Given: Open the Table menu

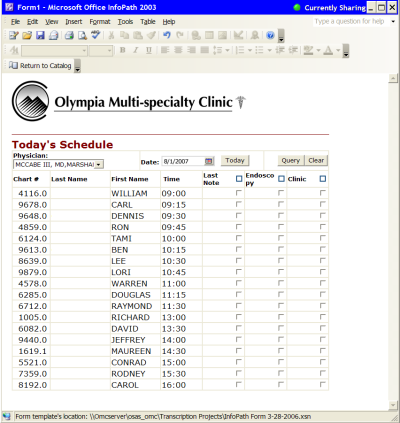Looking at the screenshot, I should point(148,22).
